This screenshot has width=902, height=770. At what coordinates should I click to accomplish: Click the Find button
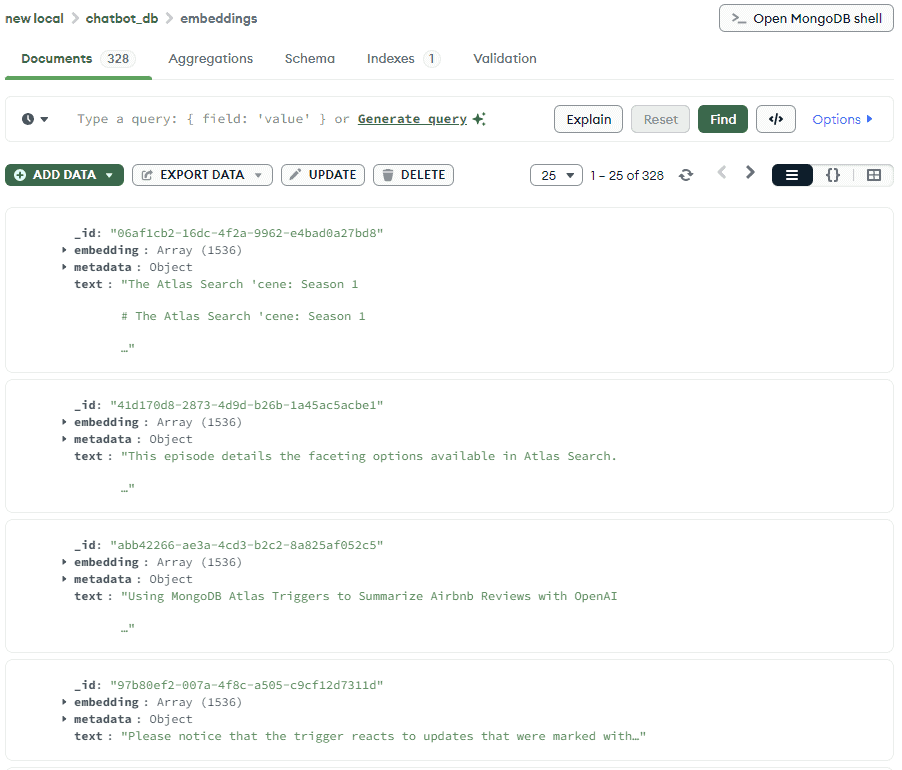[x=722, y=119]
